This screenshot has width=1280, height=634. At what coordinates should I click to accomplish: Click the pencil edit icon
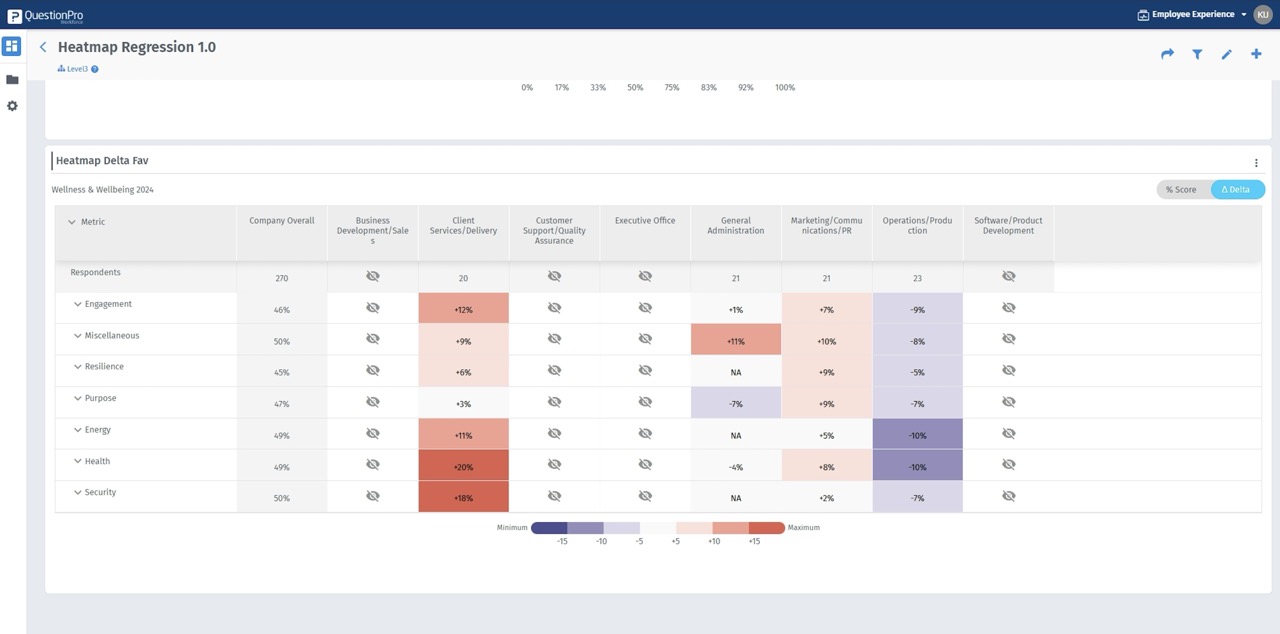(x=1227, y=54)
